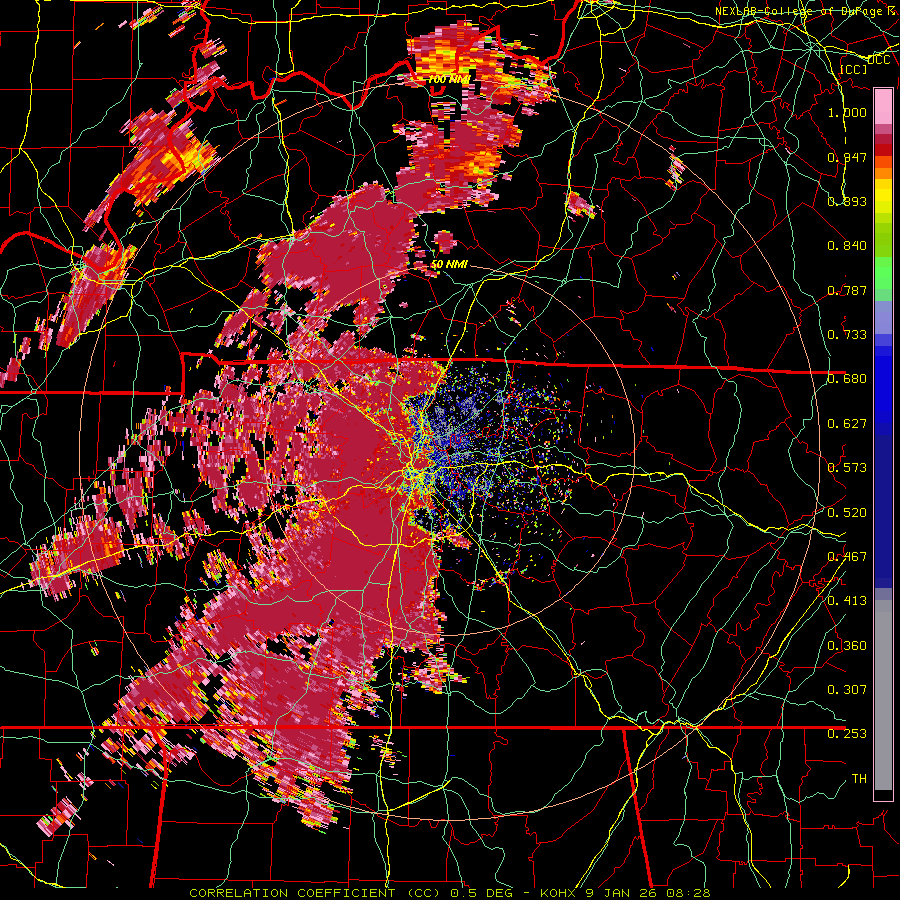Viewport: 900px width, 900px height.
Task: Click the TH label under the scale
Action: pyautogui.click(x=859, y=779)
